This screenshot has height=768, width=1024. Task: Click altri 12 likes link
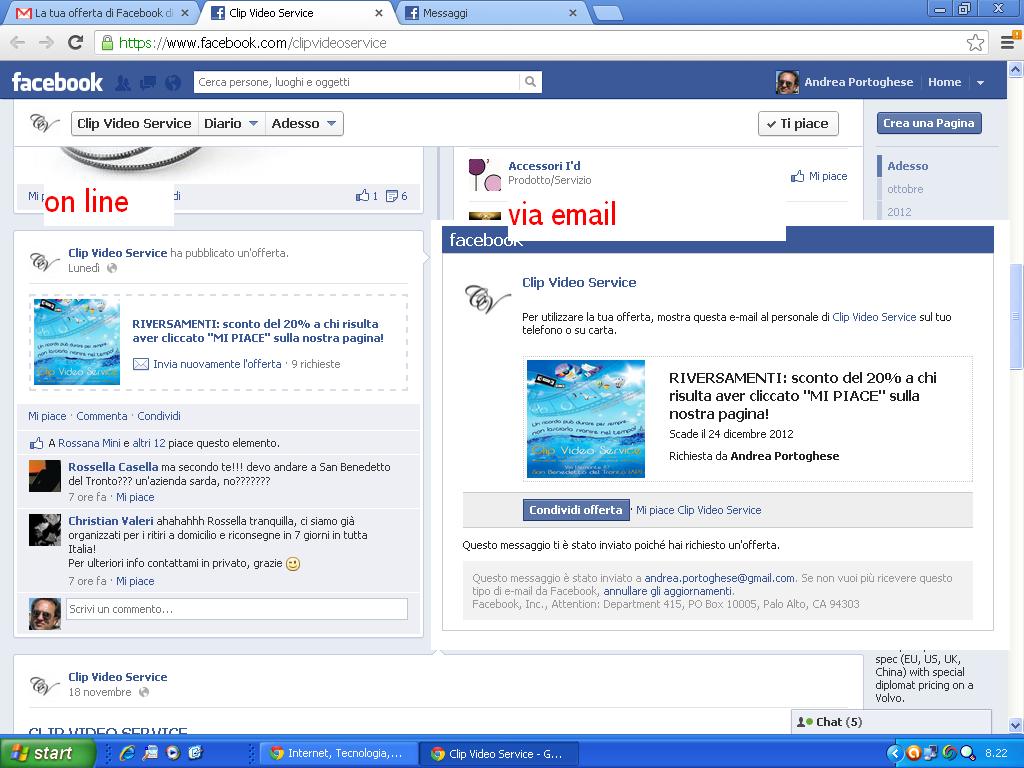pyautogui.click(x=149, y=443)
